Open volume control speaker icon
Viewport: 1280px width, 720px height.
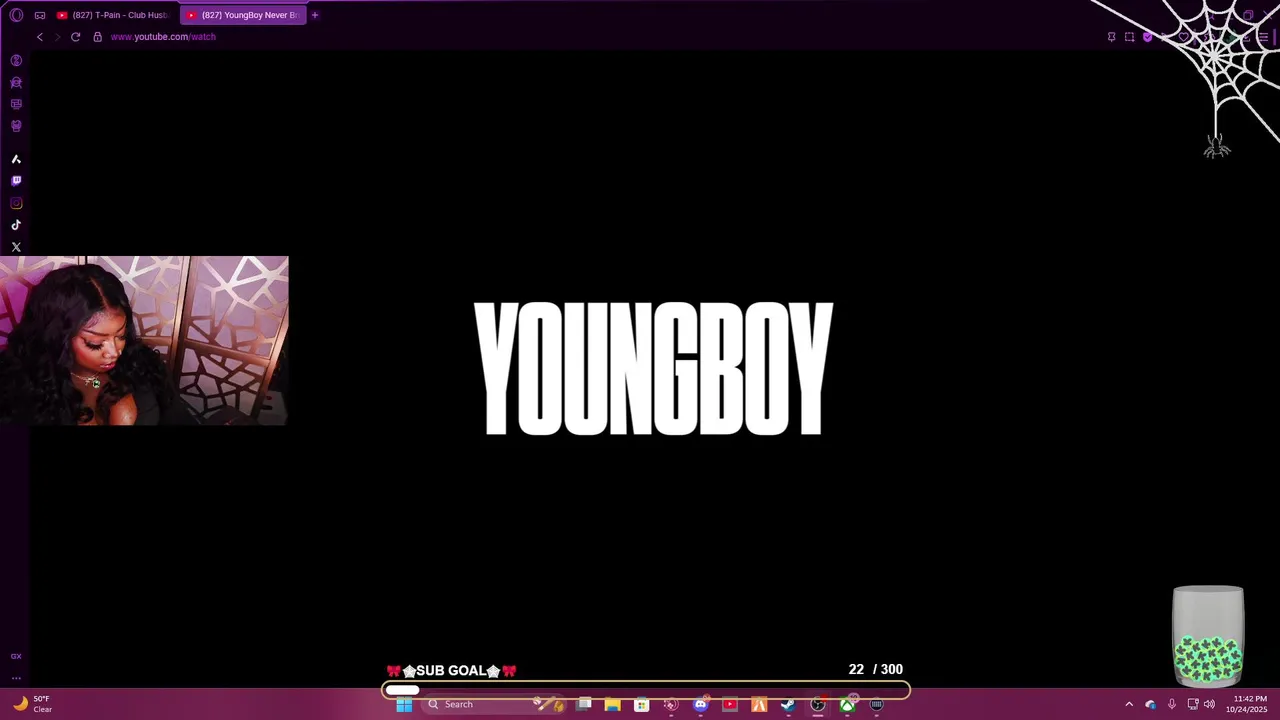(x=1209, y=705)
